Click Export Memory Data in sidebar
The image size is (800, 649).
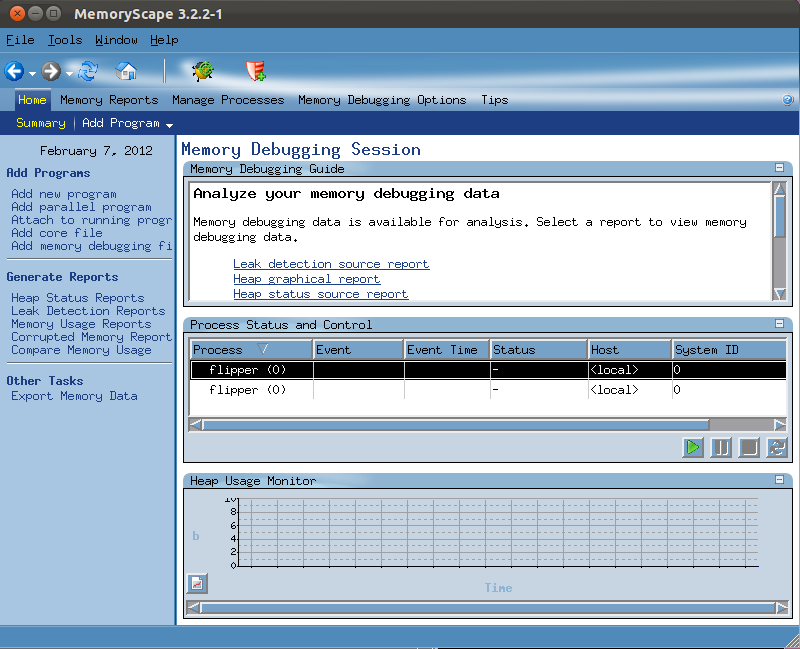[74, 396]
